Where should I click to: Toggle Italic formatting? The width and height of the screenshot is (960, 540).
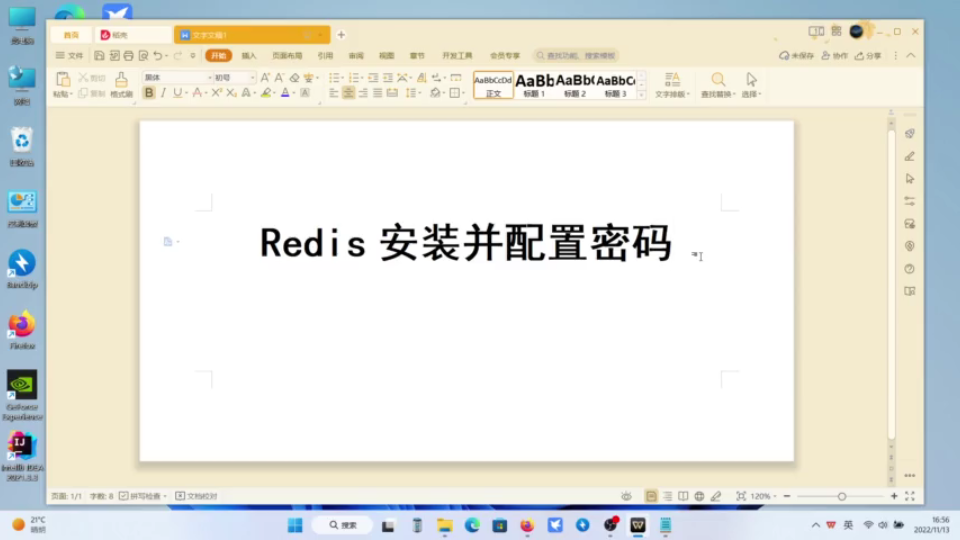coord(163,93)
